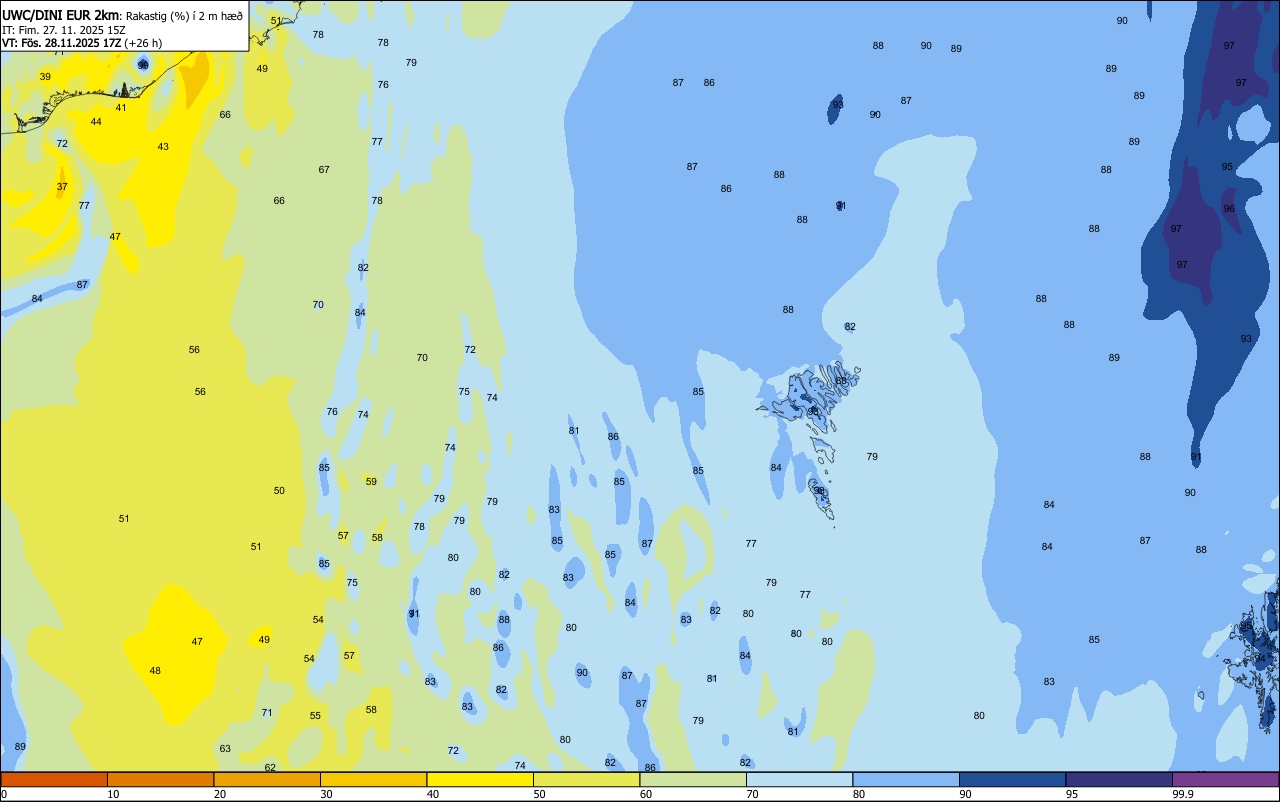
Task: Click the humidity value 39 on the map
Action: coord(45,77)
